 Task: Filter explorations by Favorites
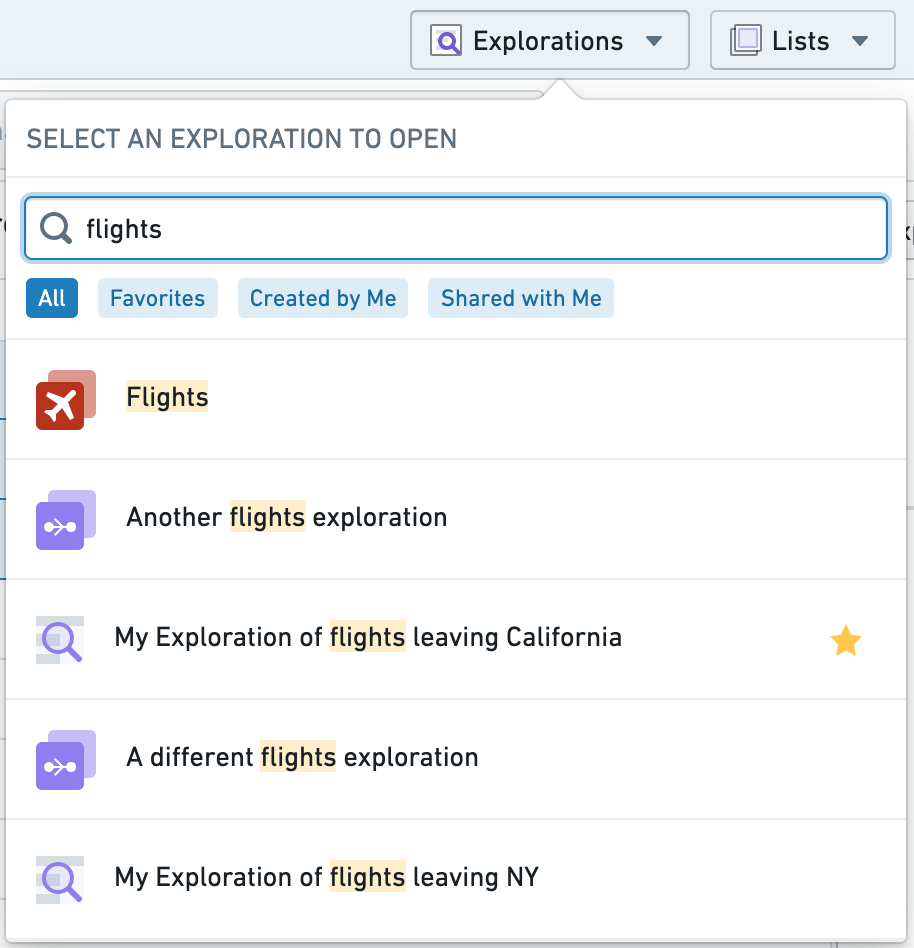158,298
